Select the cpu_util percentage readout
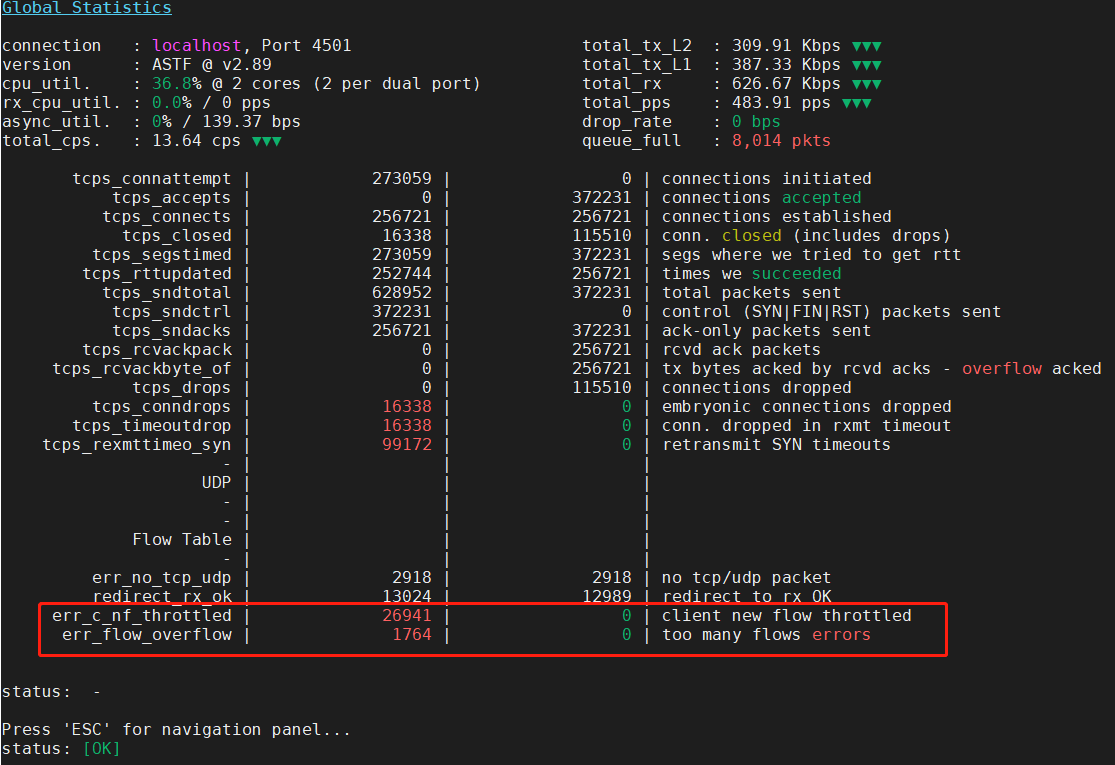Viewport: 1115px width, 765px height. [x=174, y=83]
